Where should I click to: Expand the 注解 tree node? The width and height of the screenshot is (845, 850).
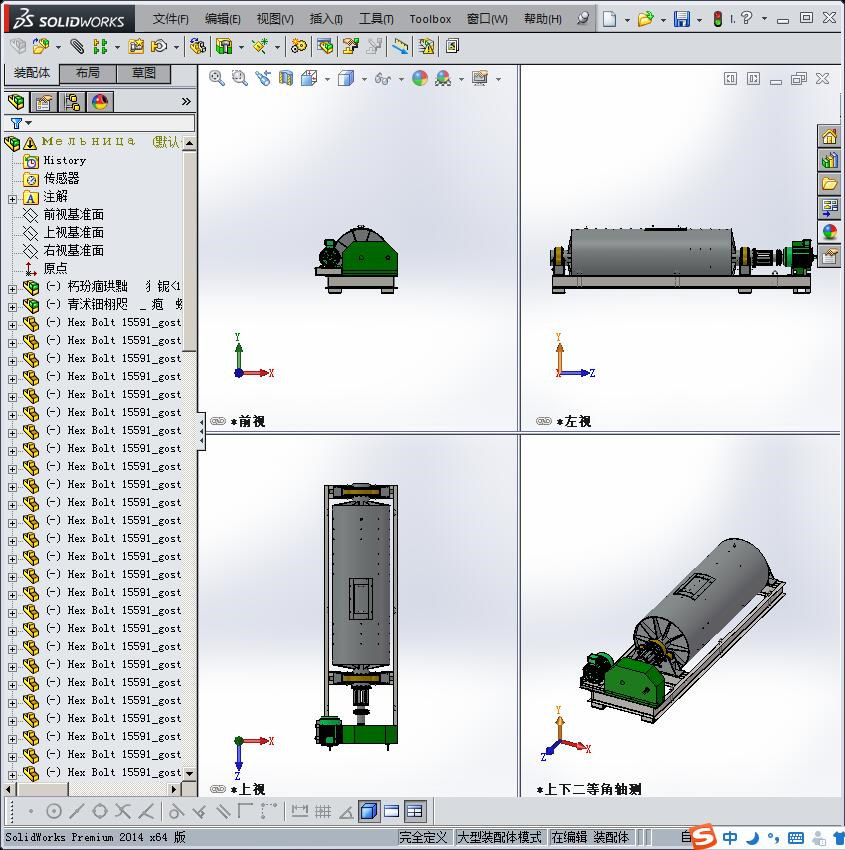12,199
